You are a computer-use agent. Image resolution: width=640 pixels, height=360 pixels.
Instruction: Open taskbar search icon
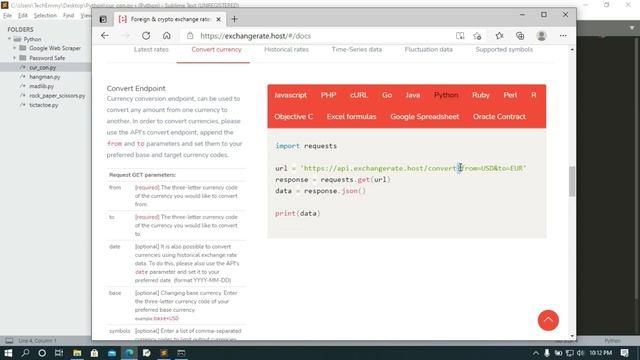25,353
